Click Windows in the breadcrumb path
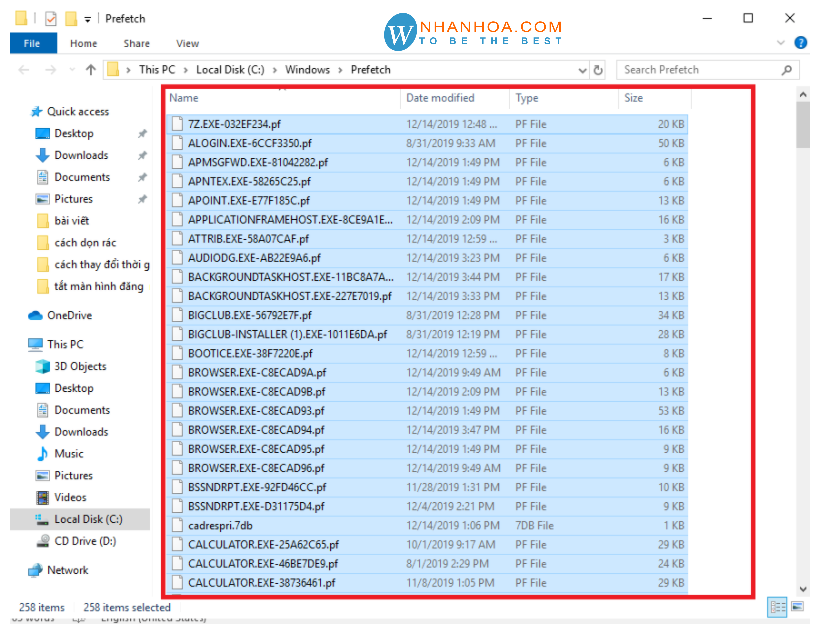 (x=307, y=70)
